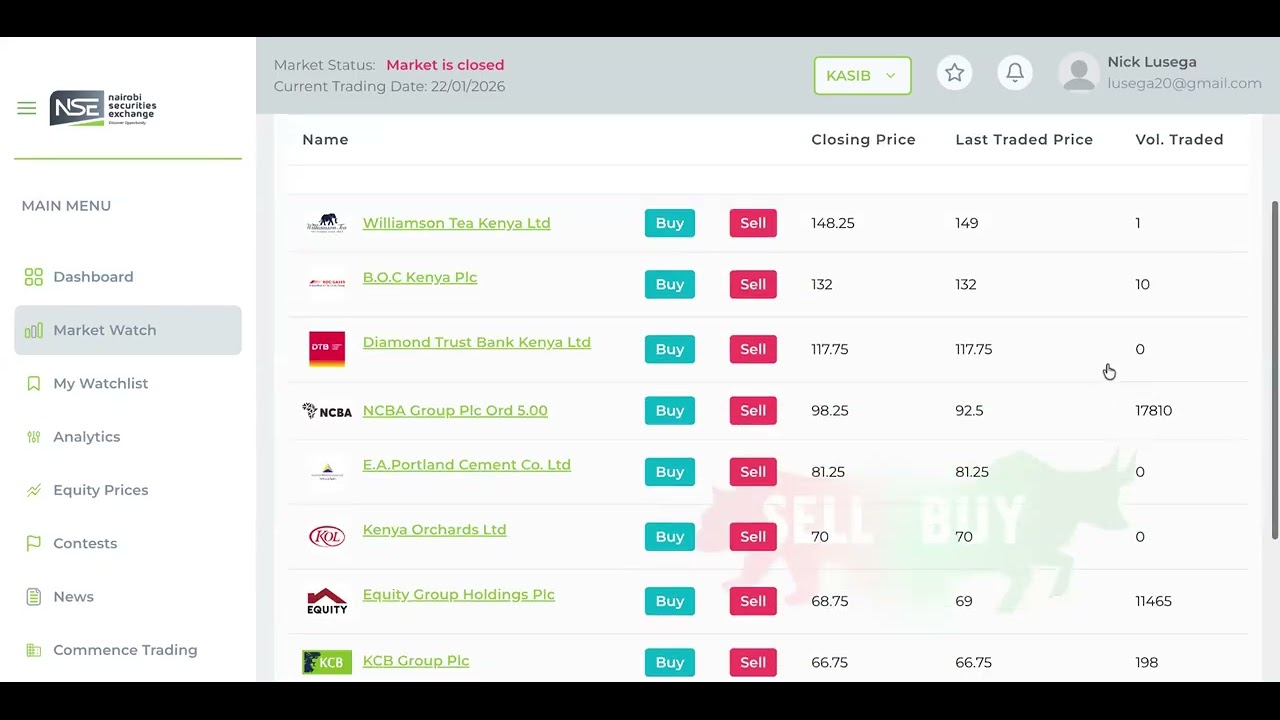Viewport: 1280px width, 720px height.
Task: Click the Analytics sliders icon
Action: 34,437
